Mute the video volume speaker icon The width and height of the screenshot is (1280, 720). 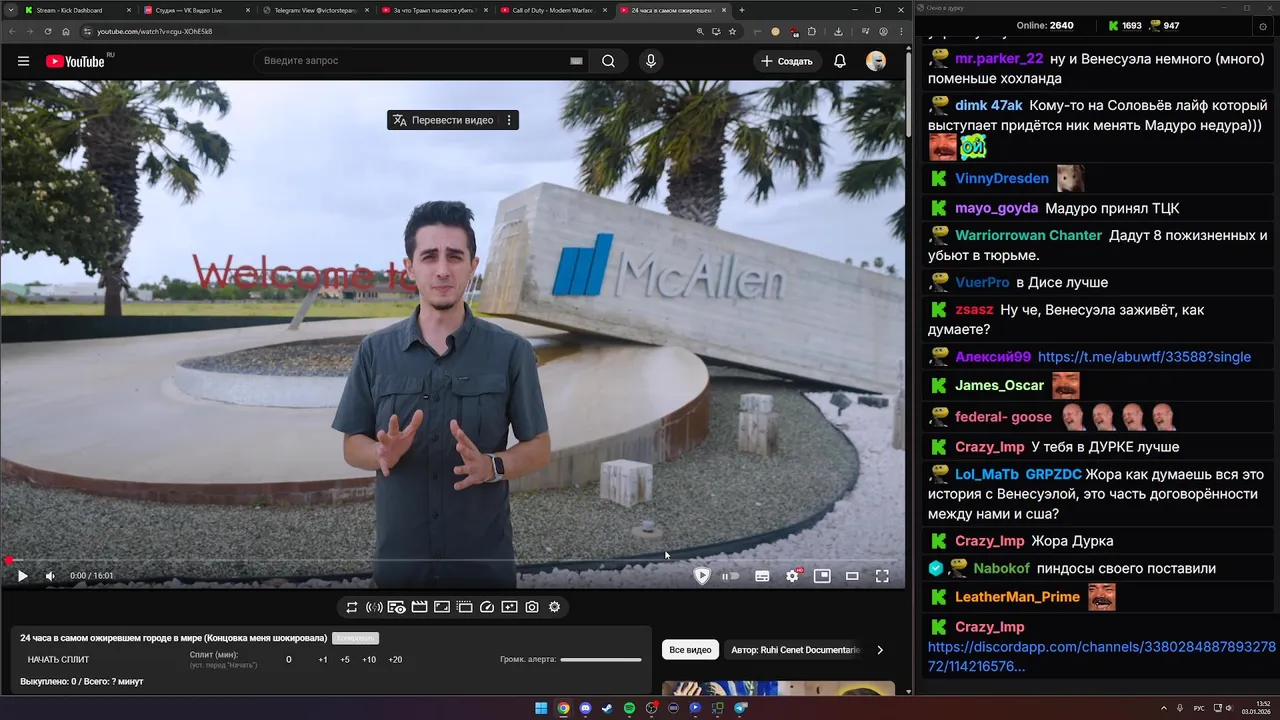tap(50, 576)
